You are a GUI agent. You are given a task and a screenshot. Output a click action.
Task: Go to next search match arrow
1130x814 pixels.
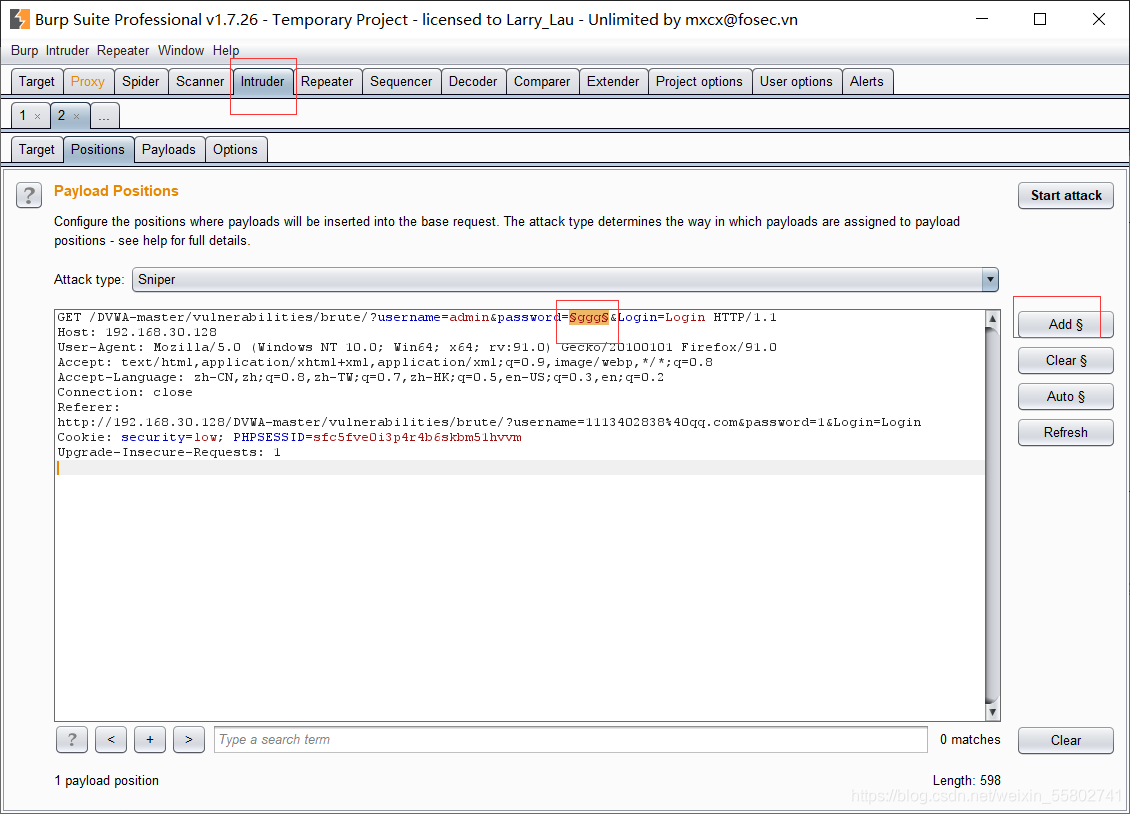point(189,739)
